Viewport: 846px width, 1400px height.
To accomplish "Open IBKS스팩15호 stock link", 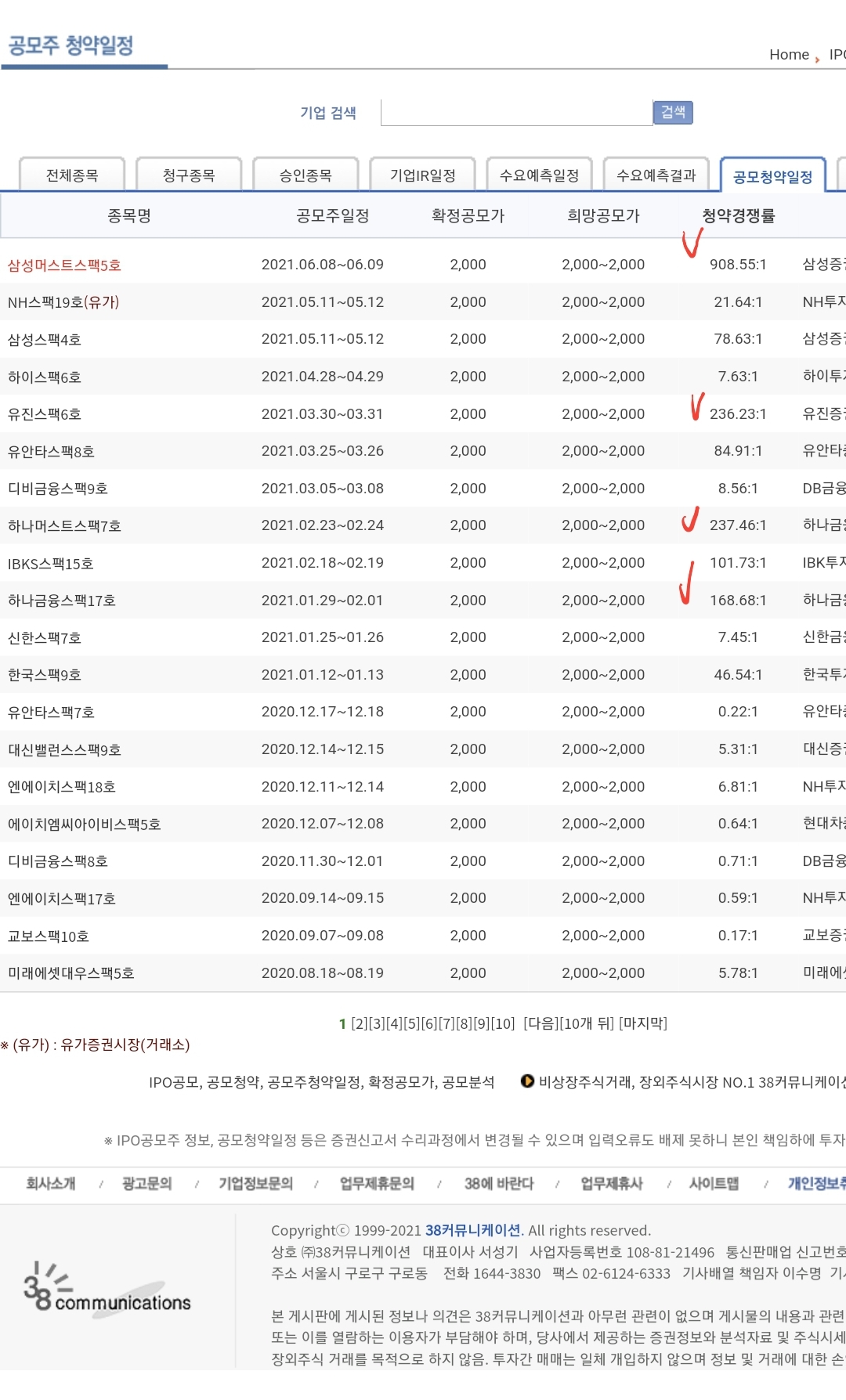I will pyautogui.click(x=50, y=563).
